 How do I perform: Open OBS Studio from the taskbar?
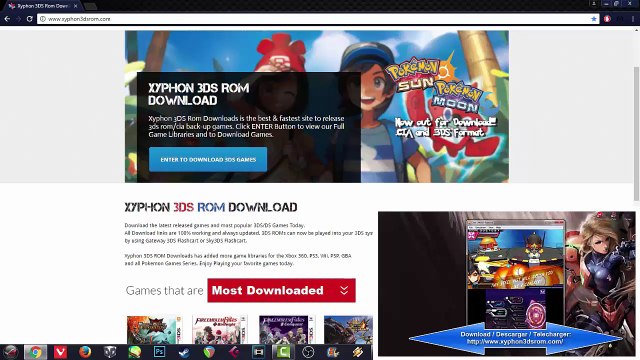pyautogui.click(x=308, y=352)
